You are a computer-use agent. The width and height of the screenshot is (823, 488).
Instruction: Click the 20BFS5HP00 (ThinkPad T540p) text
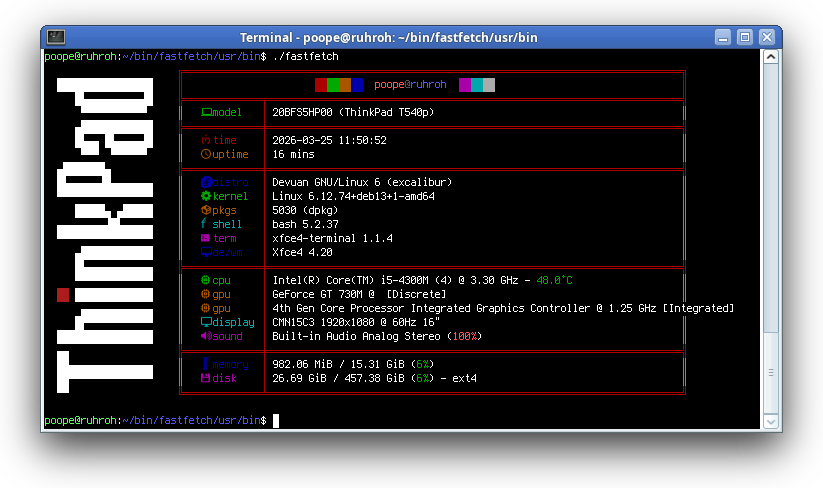pos(353,112)
